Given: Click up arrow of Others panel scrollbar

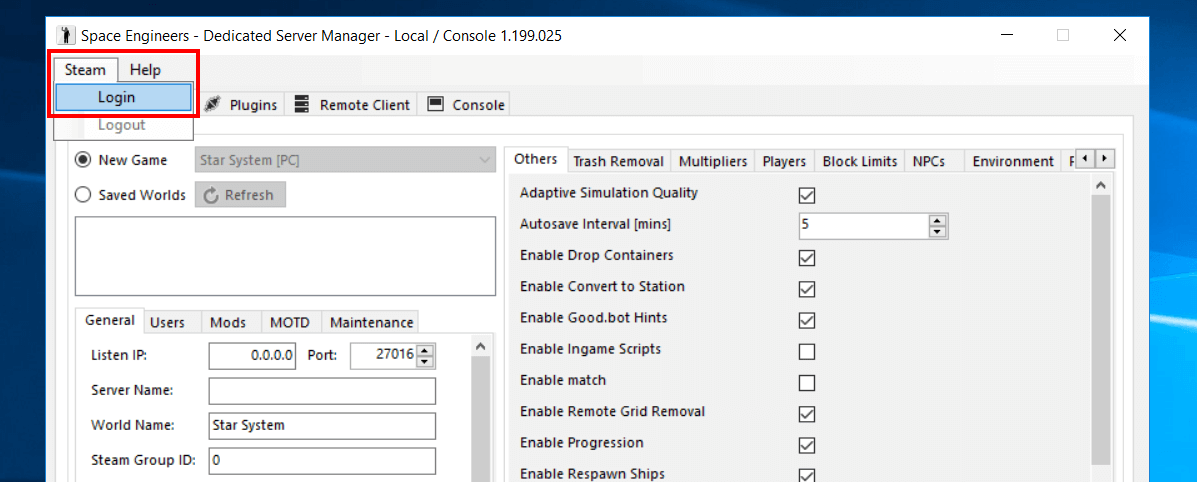Looking at the screenshot, I should click(x=1100, y=184).
